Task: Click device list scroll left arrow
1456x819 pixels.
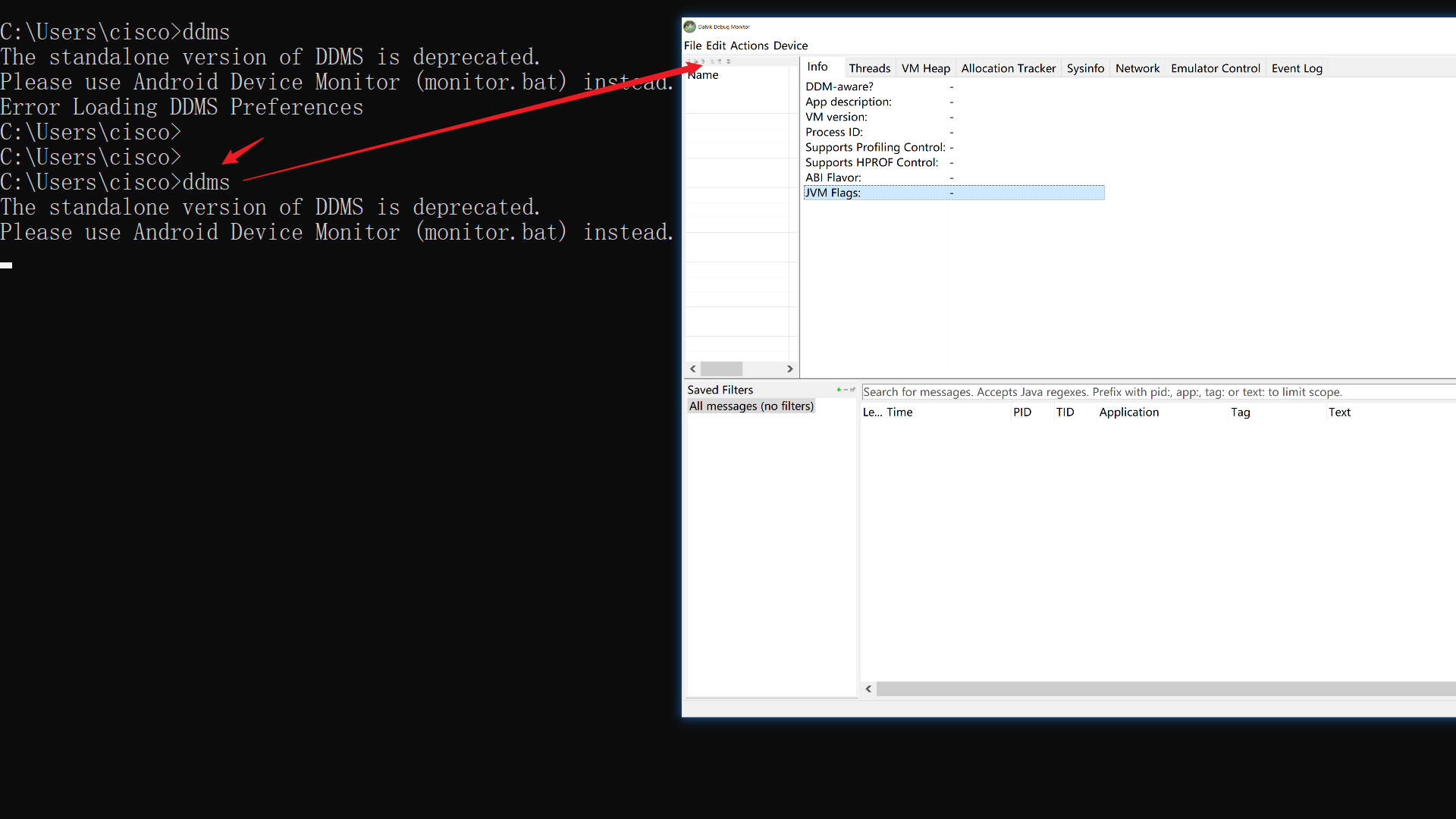Action: pos(692,369)
